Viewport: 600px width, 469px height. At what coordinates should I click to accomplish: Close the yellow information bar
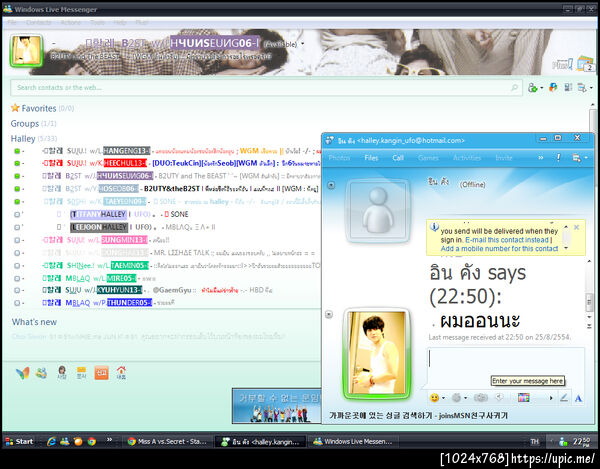577,228
